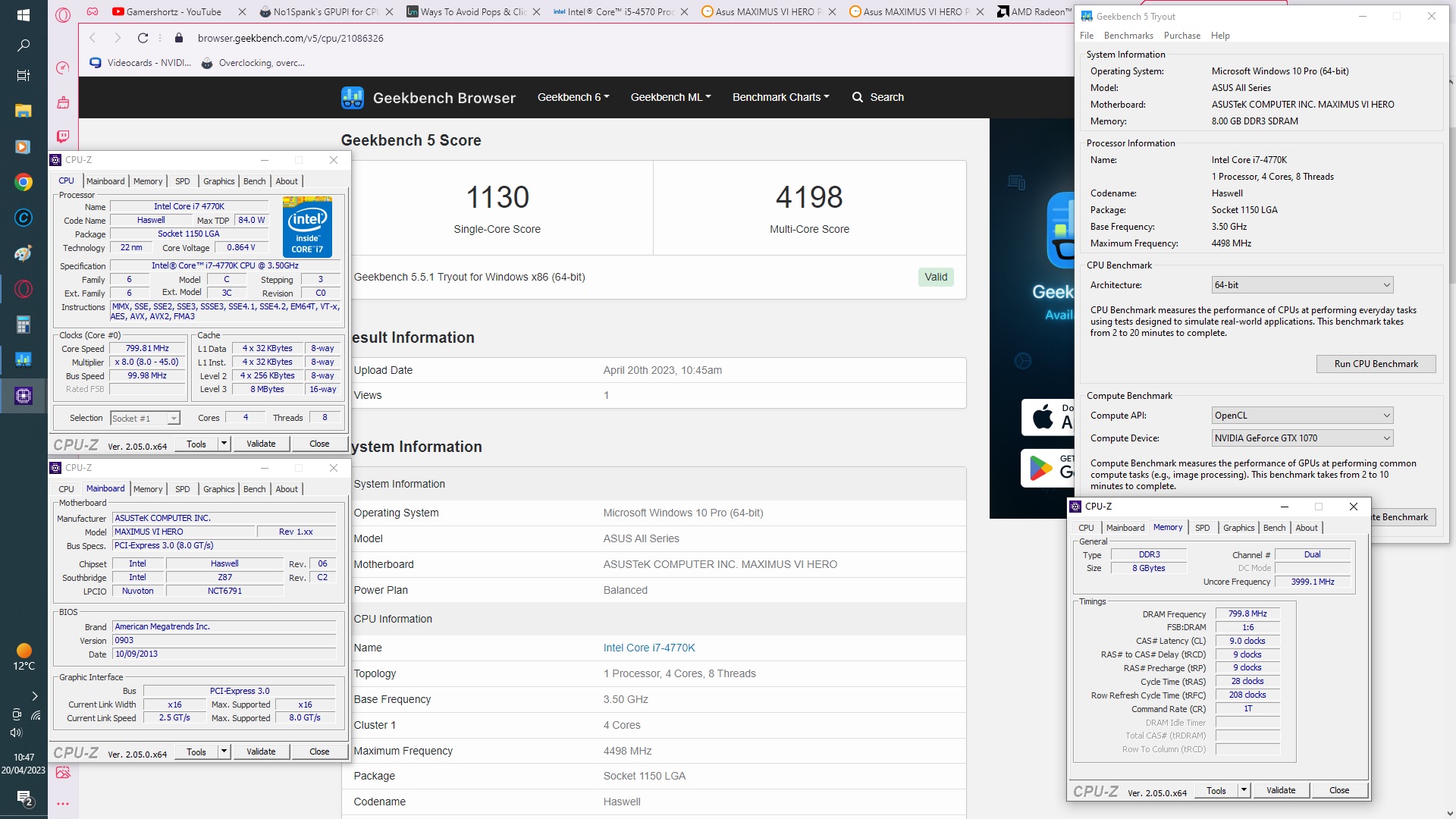Viewport: 1456px width, 819px height.
Task: Switch to Geekbench on the taskbar
Action: 23,360
